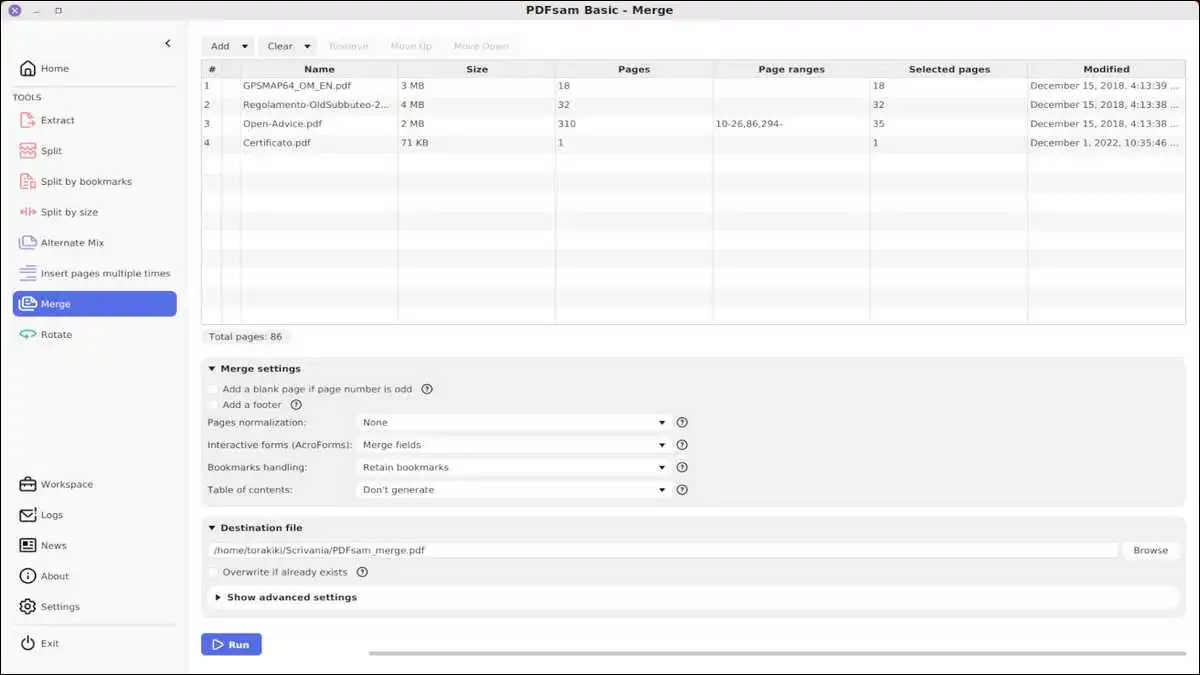Click the Exit power icon
Screen dimensions: 1200x675
click(x=27, y=644)
